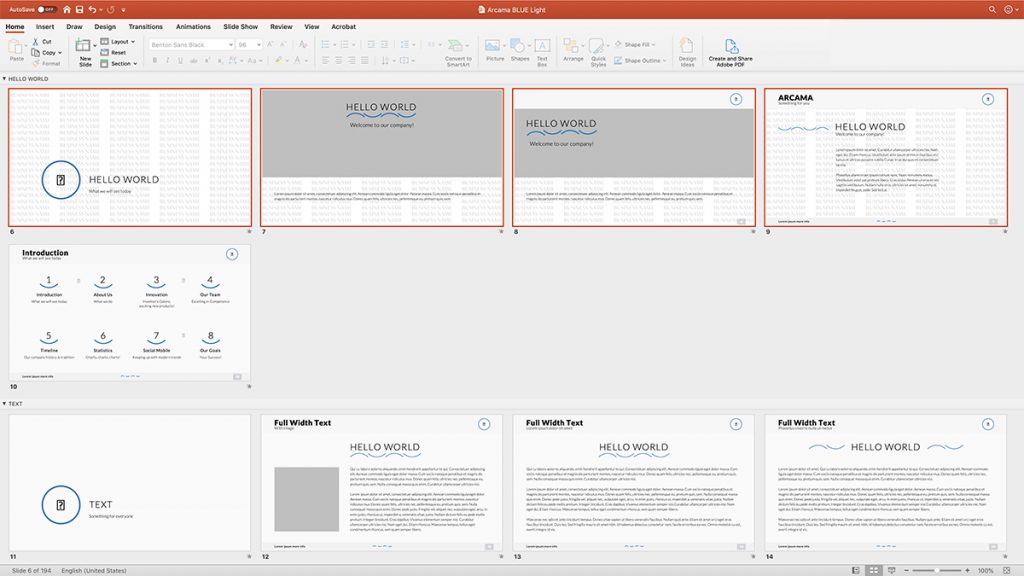Toggle Underline formatting
This screenshot has width=1024, height=576.
pos(179,60)
